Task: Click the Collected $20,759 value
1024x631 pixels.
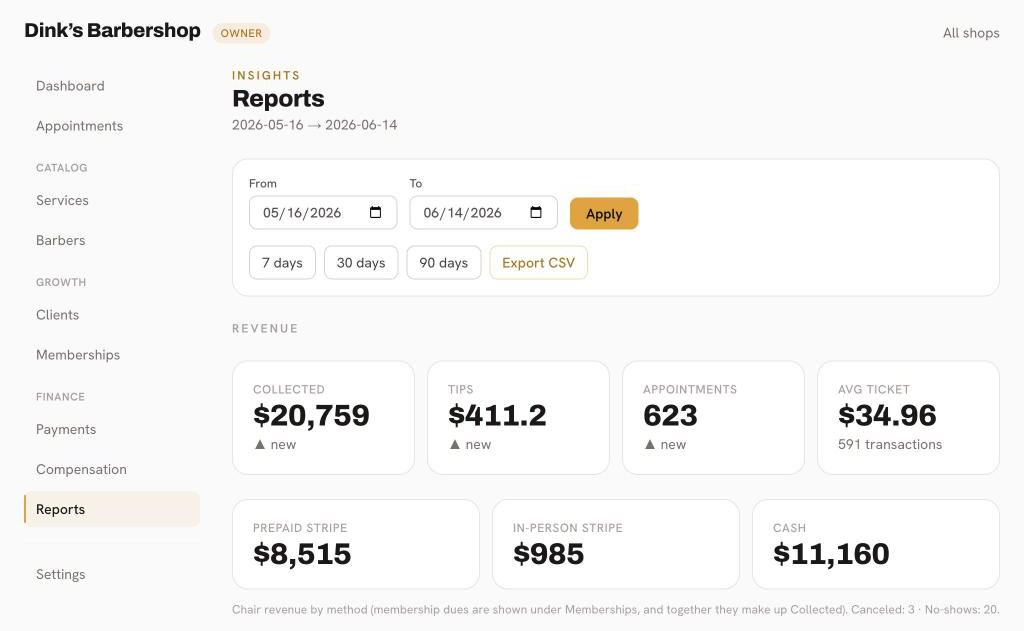Action: pos(312,415)
